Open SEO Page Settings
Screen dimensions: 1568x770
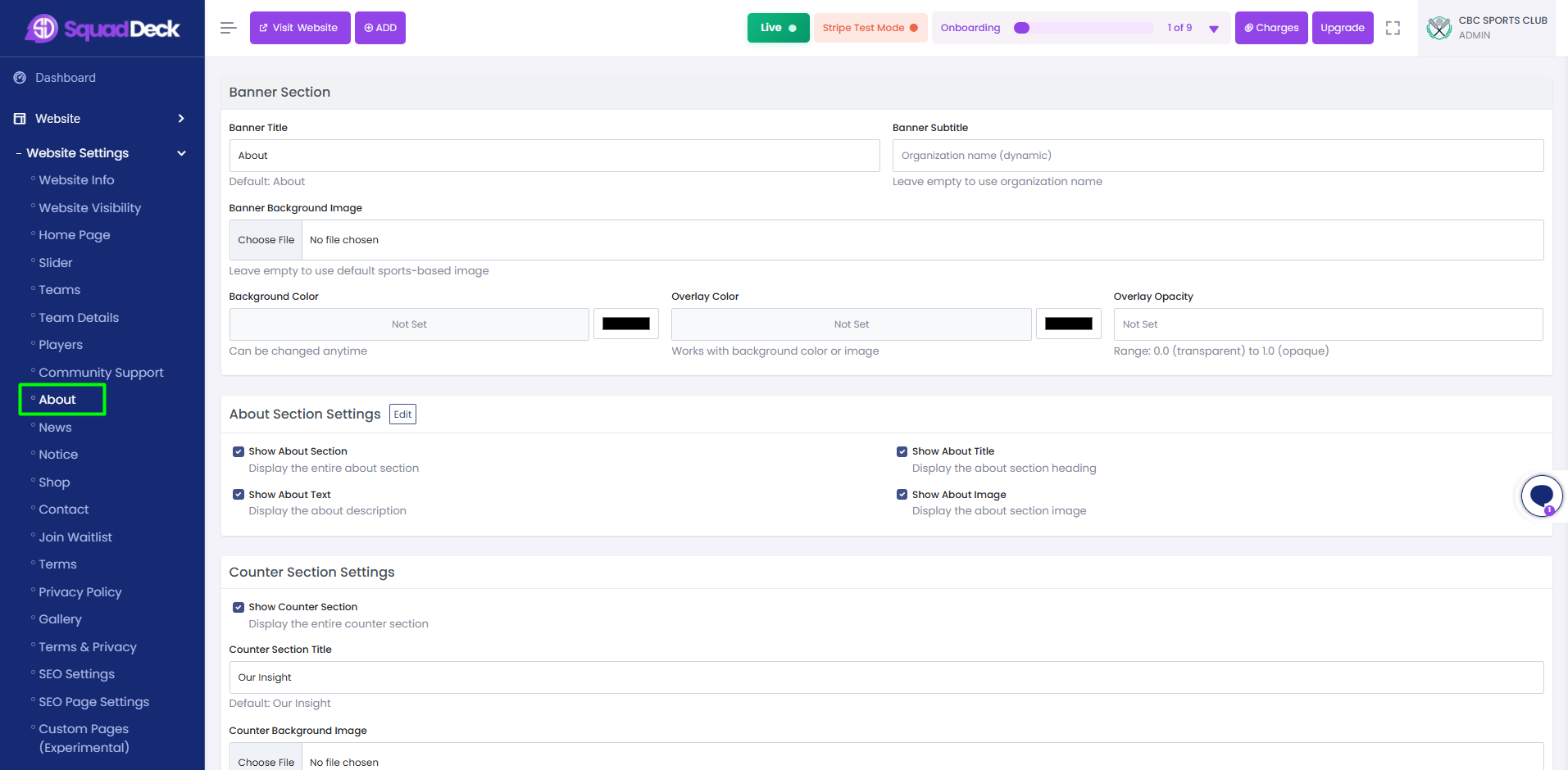pos(94,702)
